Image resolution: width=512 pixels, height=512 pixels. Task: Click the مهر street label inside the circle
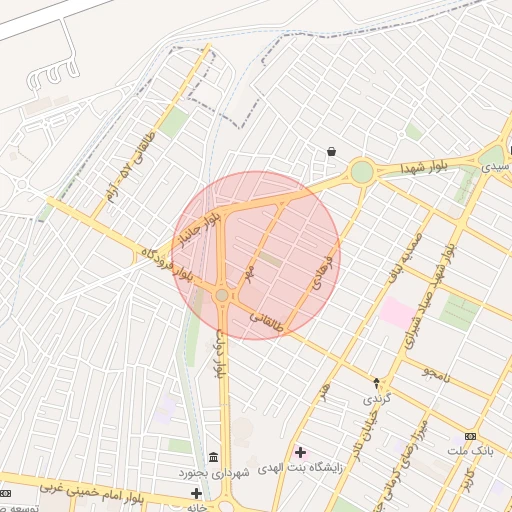tap(250, 274)
